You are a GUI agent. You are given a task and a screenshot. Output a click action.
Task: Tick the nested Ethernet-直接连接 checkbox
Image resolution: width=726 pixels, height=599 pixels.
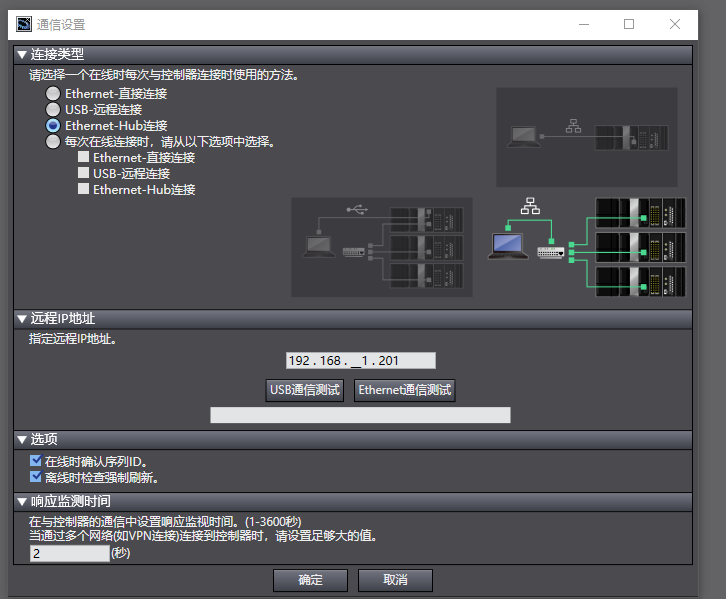(x=84, y=157)
